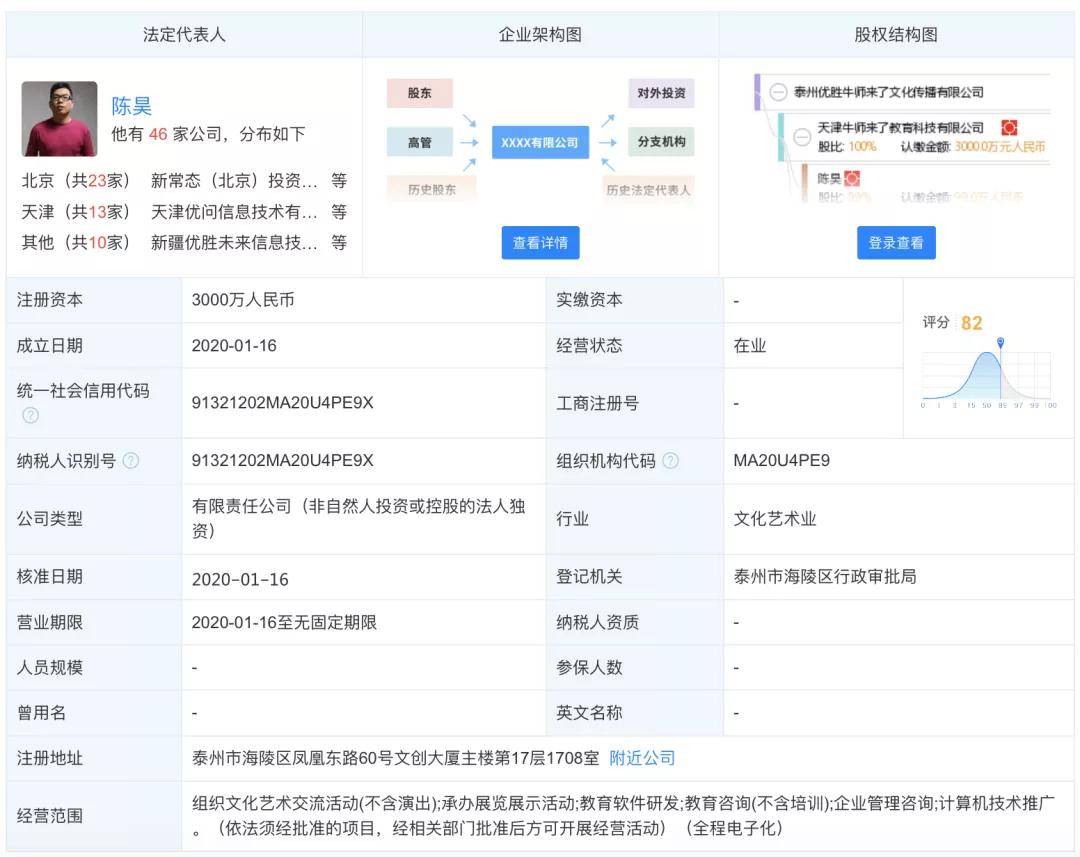Click the 等 after 新常态（北京）投资
The image size is (1080, 857).
coord(338,180)
